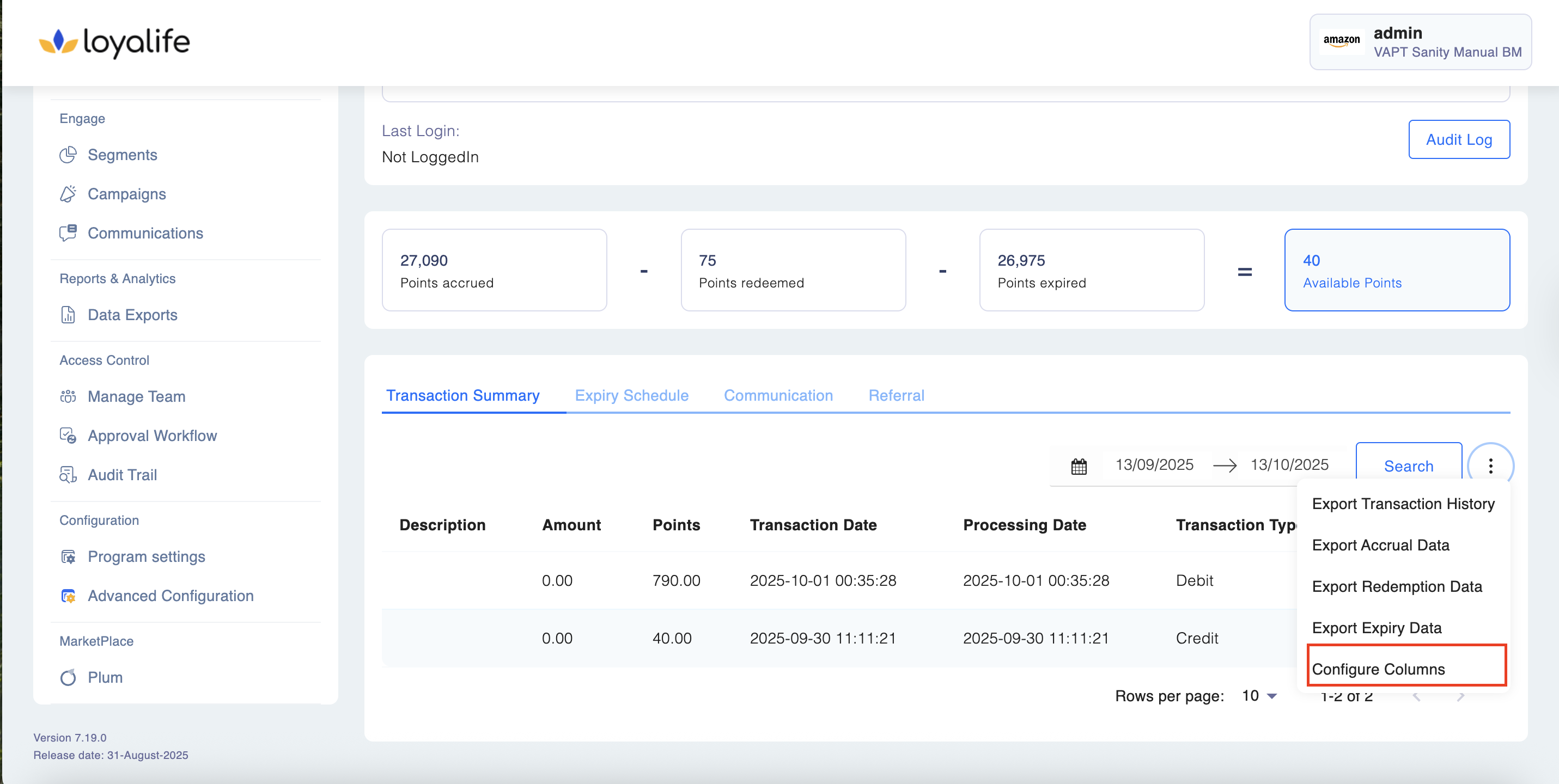1559x784 pixels.
Task: Click the start date field 13/09/2025
Action: point(1154,464)
